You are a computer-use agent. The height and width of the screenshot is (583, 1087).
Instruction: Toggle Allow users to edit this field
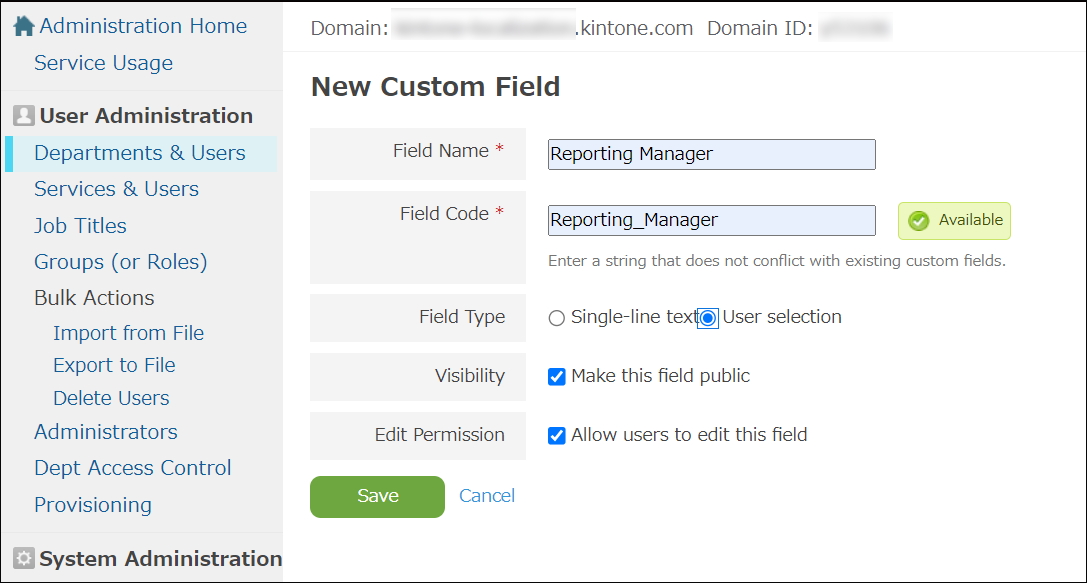(x=557, y=435)
